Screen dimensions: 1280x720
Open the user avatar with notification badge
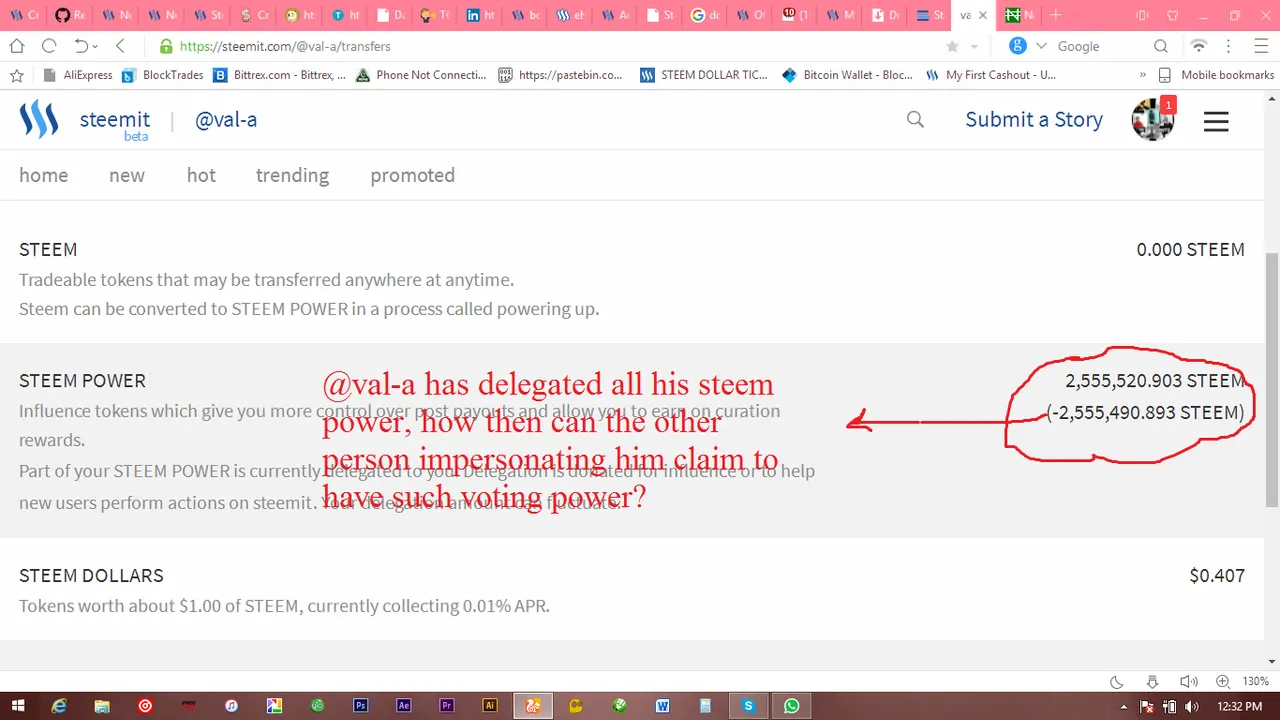click(1152, 119)
